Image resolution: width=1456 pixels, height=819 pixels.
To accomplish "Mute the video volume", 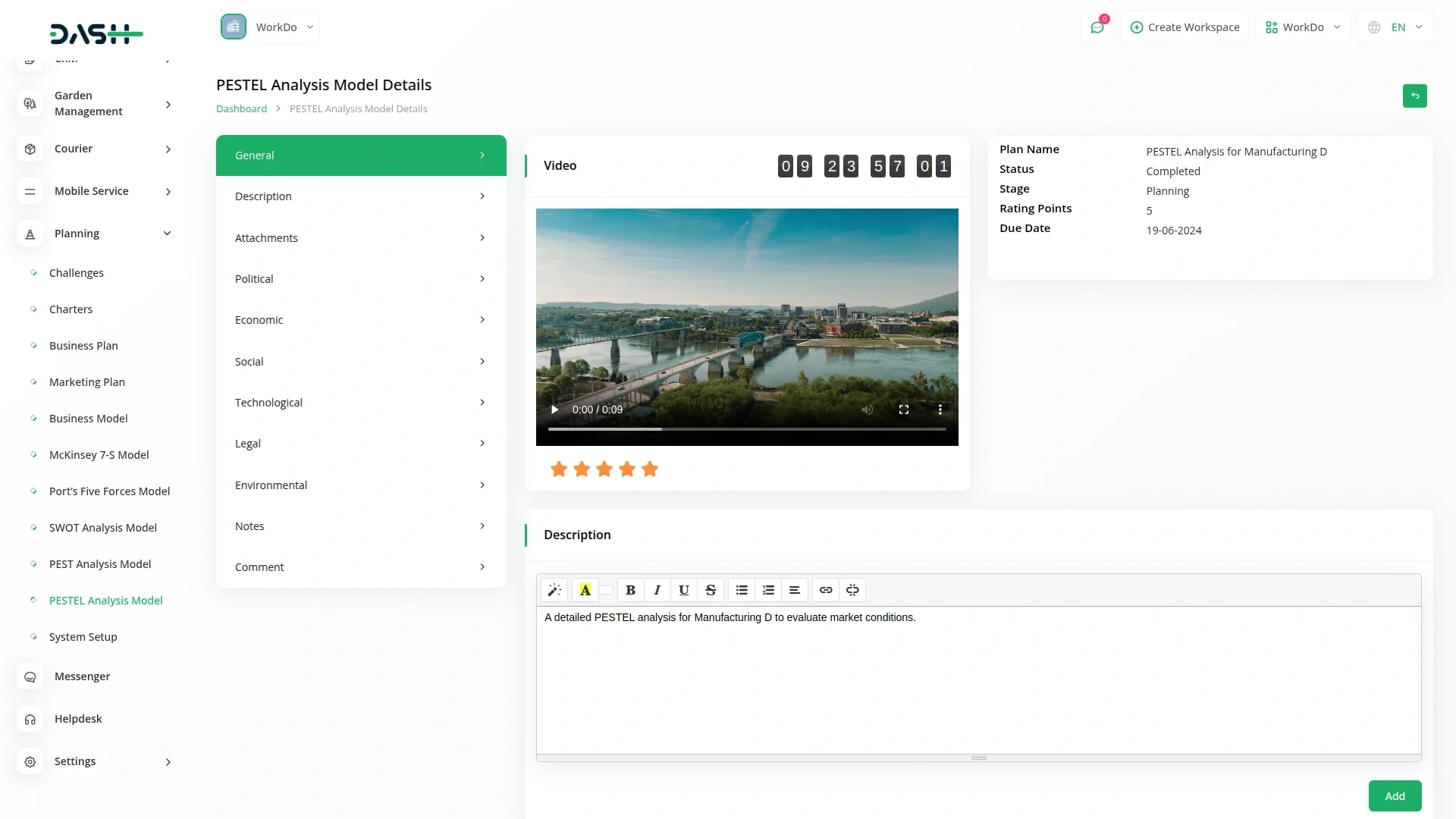I will [868, 409].
